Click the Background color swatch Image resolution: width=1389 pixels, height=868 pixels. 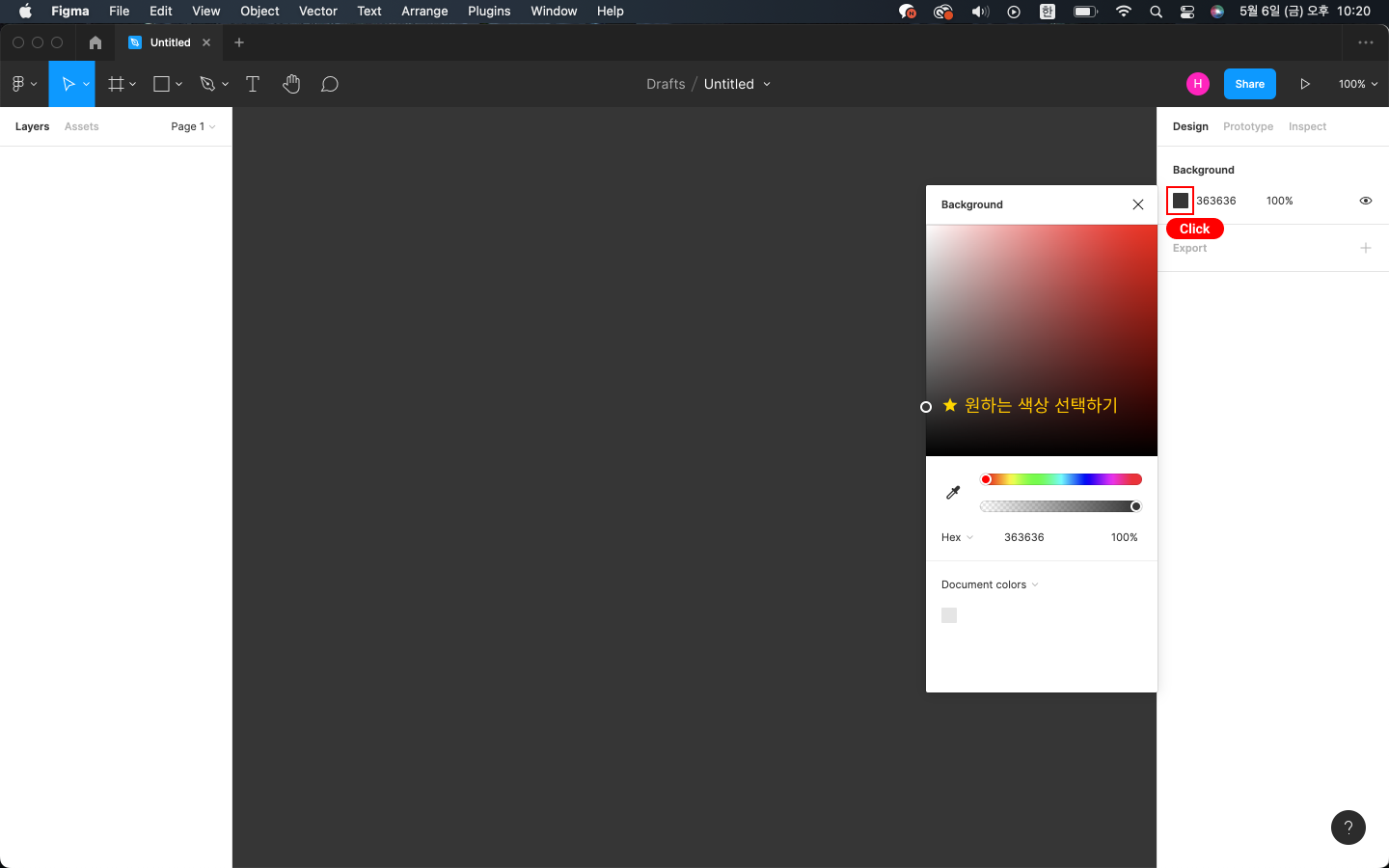(x=1181, y=201)
